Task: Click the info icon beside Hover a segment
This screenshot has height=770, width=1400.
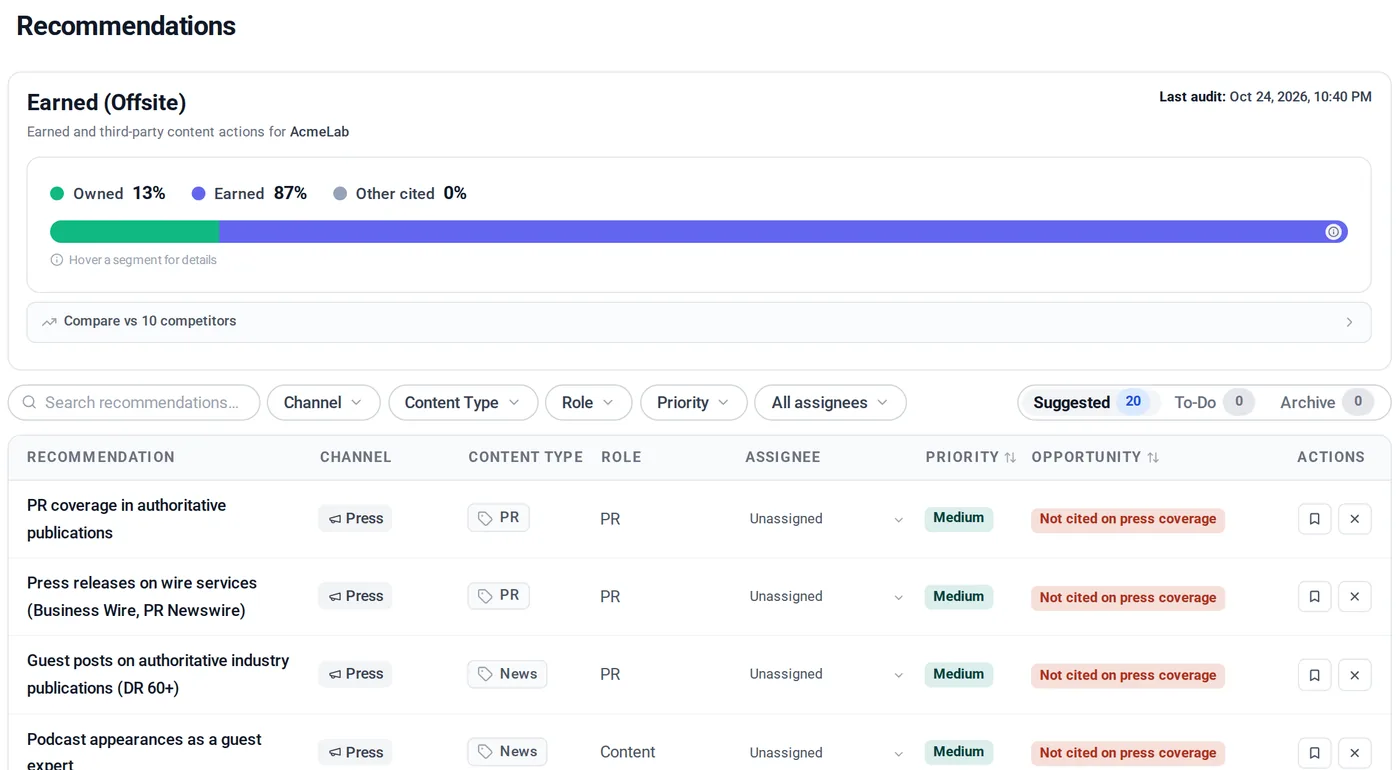Action: click(x=57, y=260)
